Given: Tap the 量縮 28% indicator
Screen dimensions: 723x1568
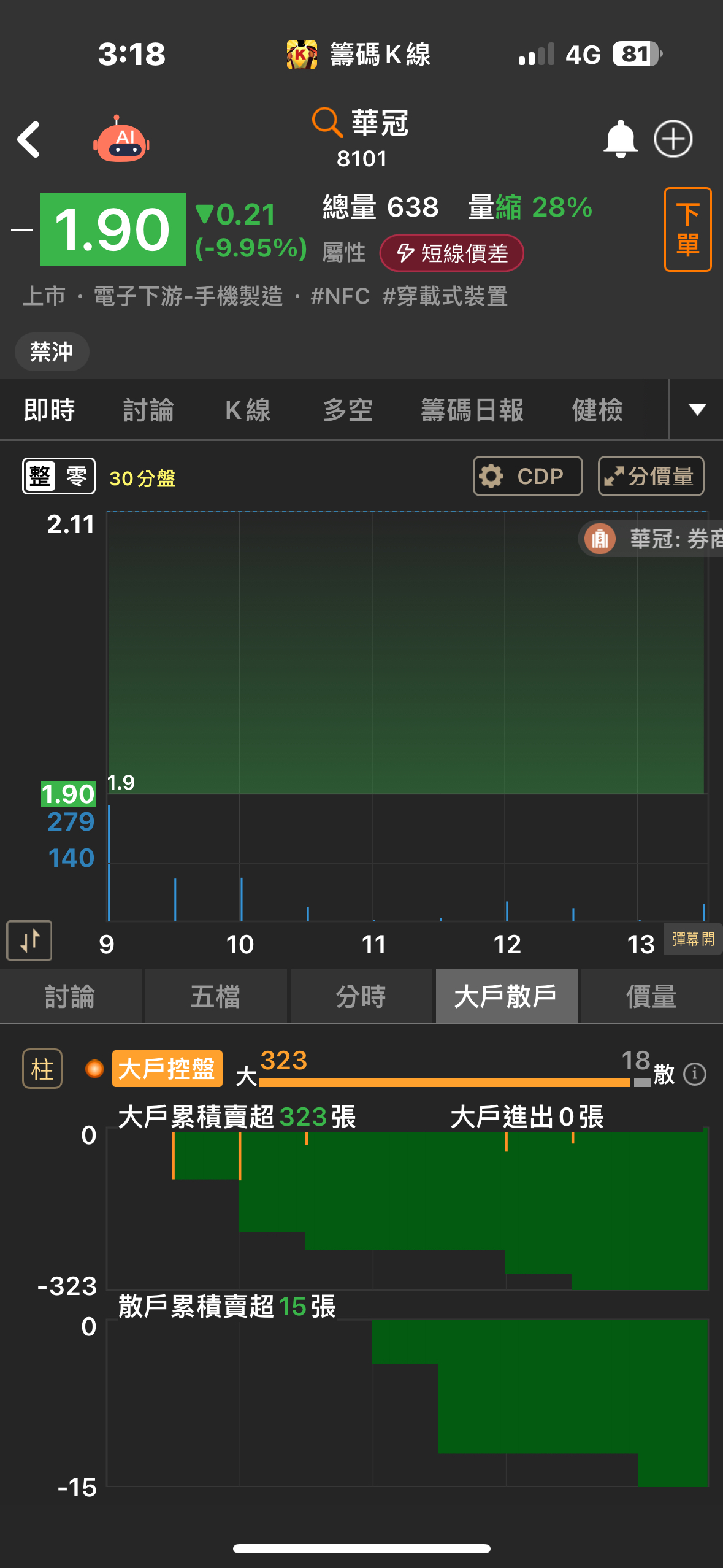Looking at the screenshot, I should [530, 207].
